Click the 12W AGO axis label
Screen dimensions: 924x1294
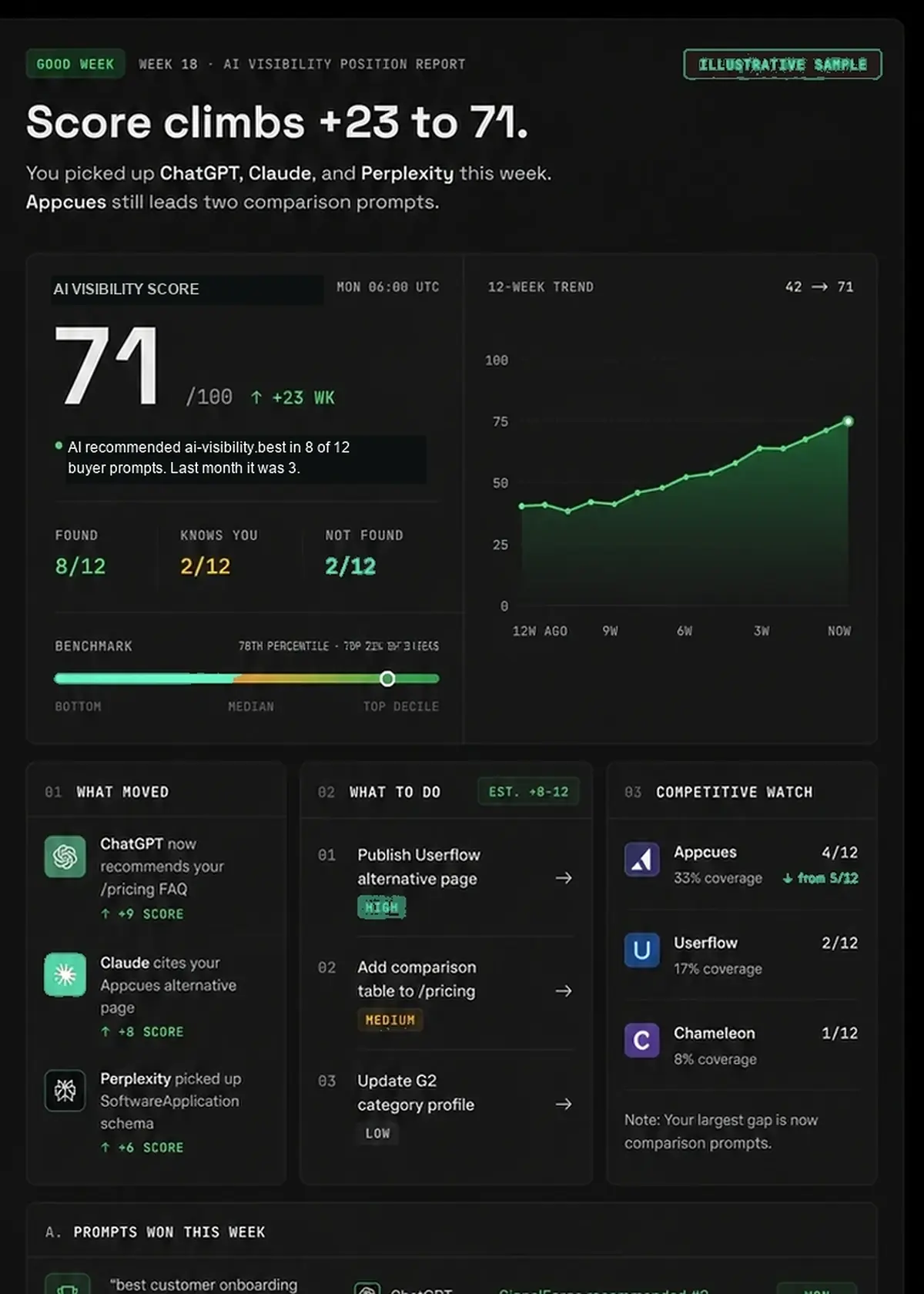click(x=540, y=631)
